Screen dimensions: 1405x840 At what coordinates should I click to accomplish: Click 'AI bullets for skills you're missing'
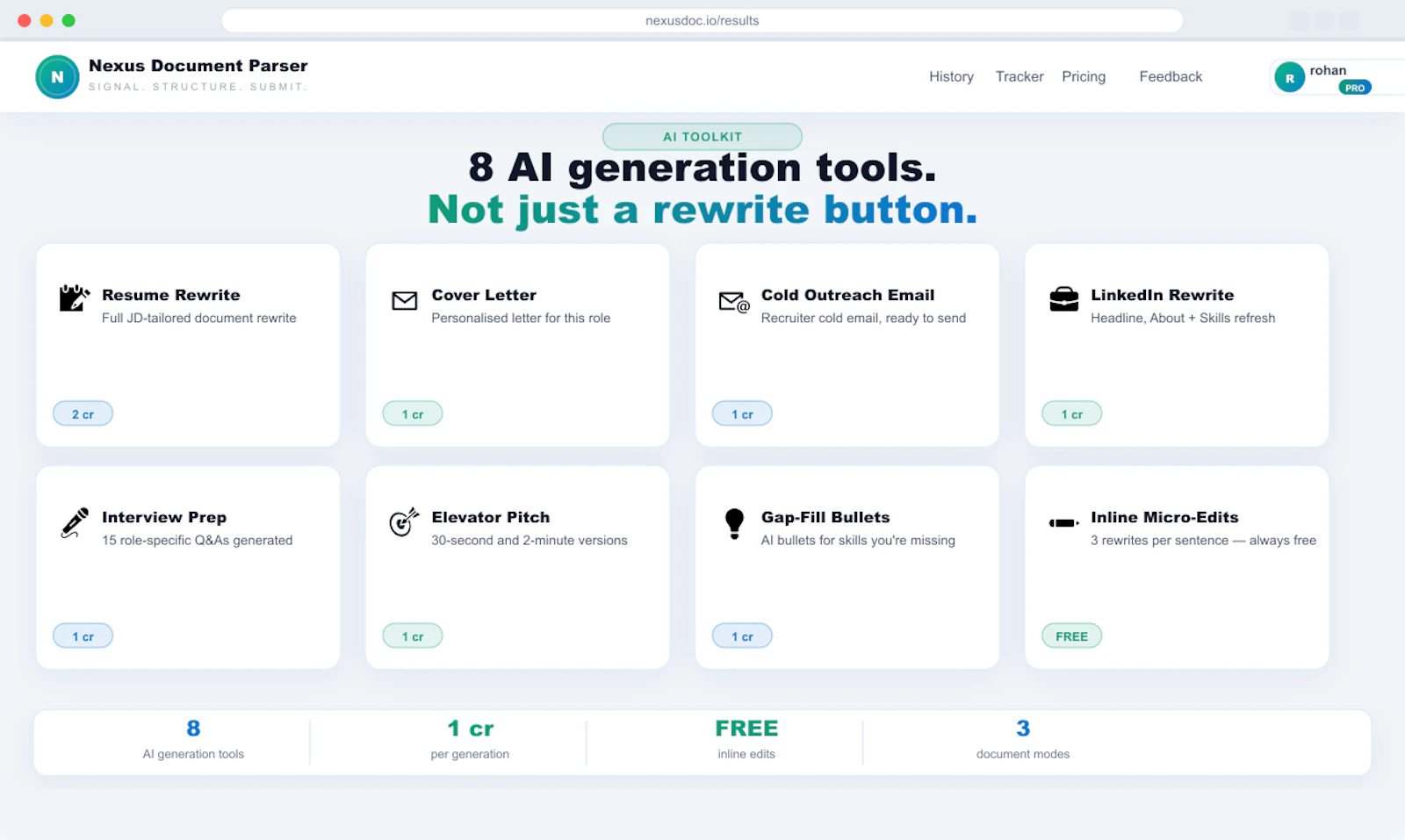[858, 540]
